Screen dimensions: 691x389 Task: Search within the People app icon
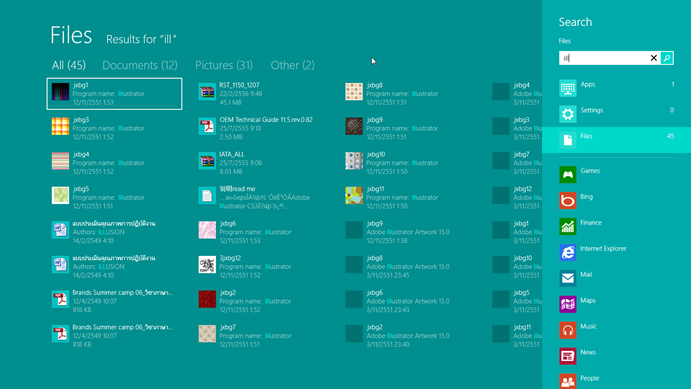click(568, 381)
